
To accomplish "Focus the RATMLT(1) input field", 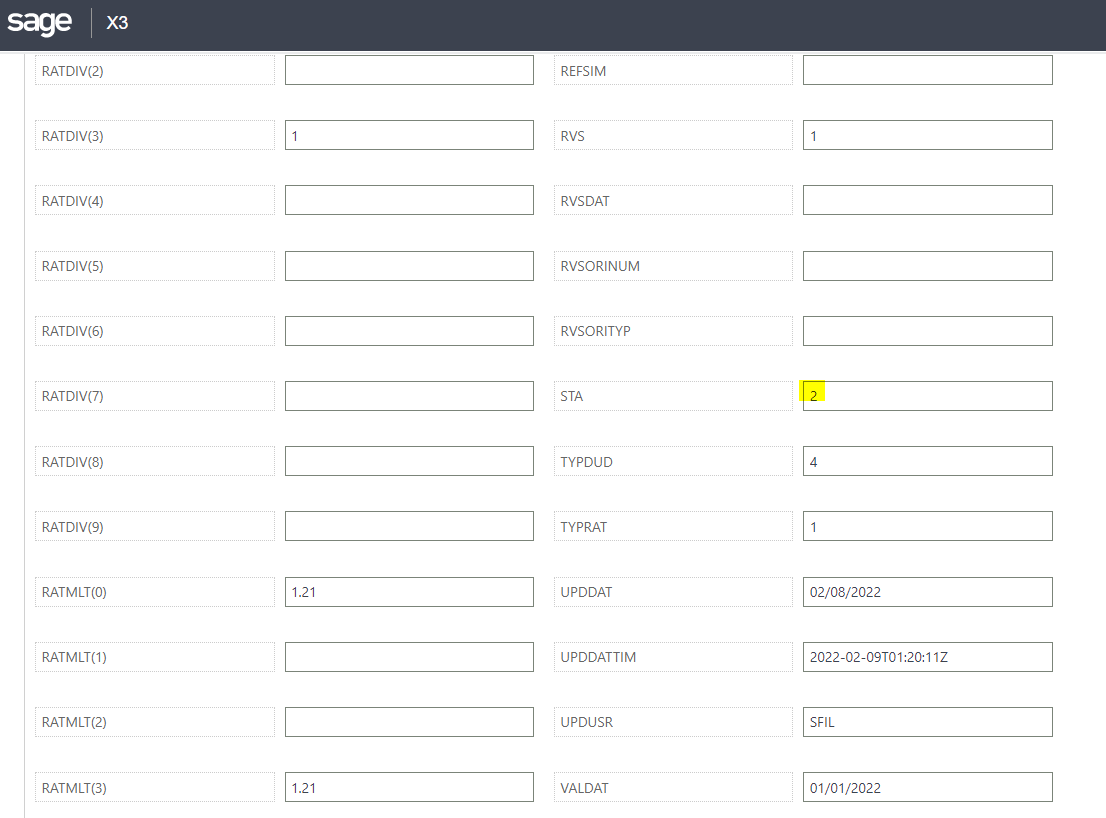I will click(409, 657).
